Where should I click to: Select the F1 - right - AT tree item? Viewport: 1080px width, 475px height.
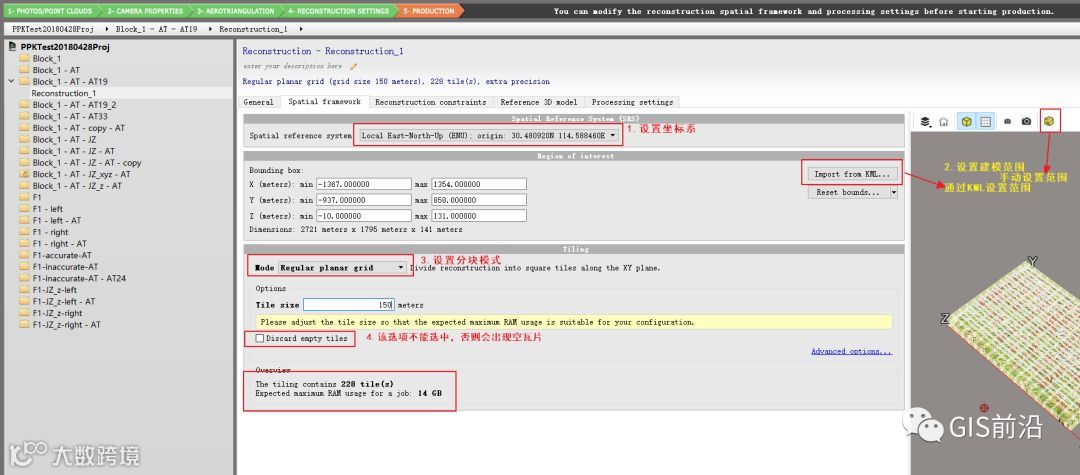[x=60, y=244]
